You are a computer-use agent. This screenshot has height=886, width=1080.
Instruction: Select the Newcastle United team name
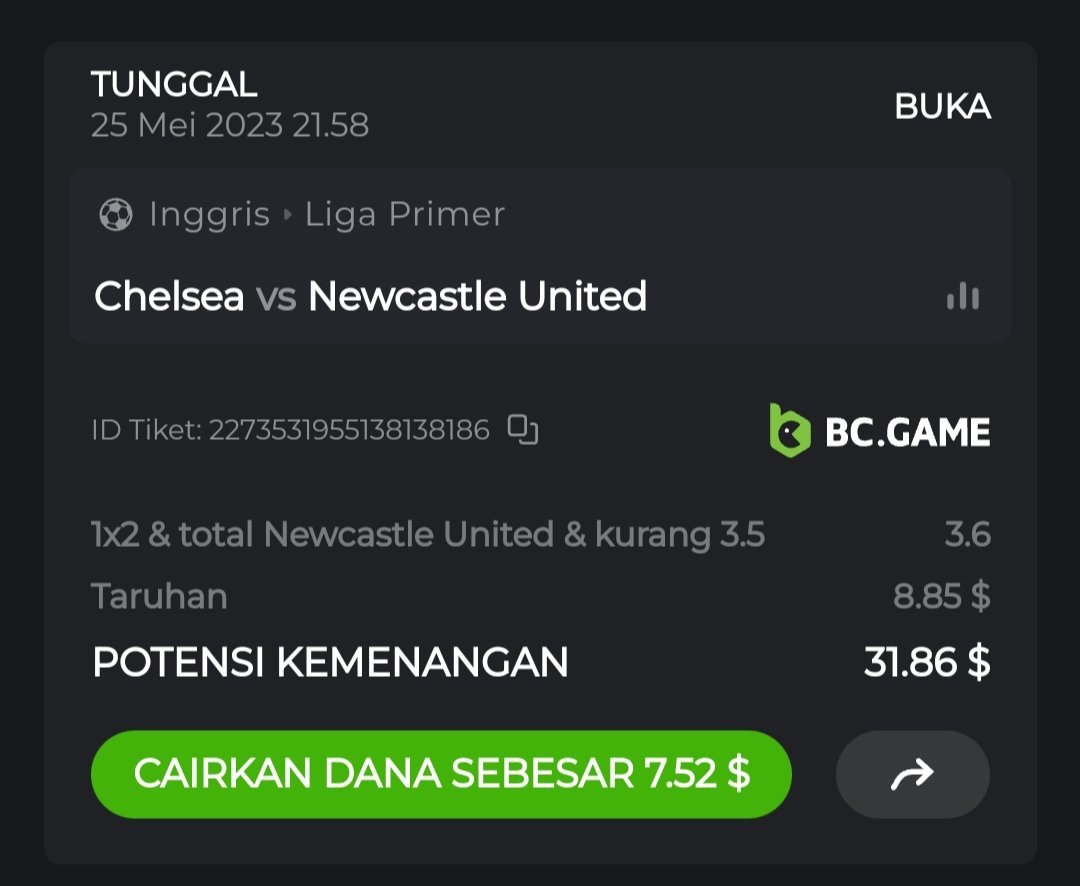pyautogui.click(x=477, y=296)
